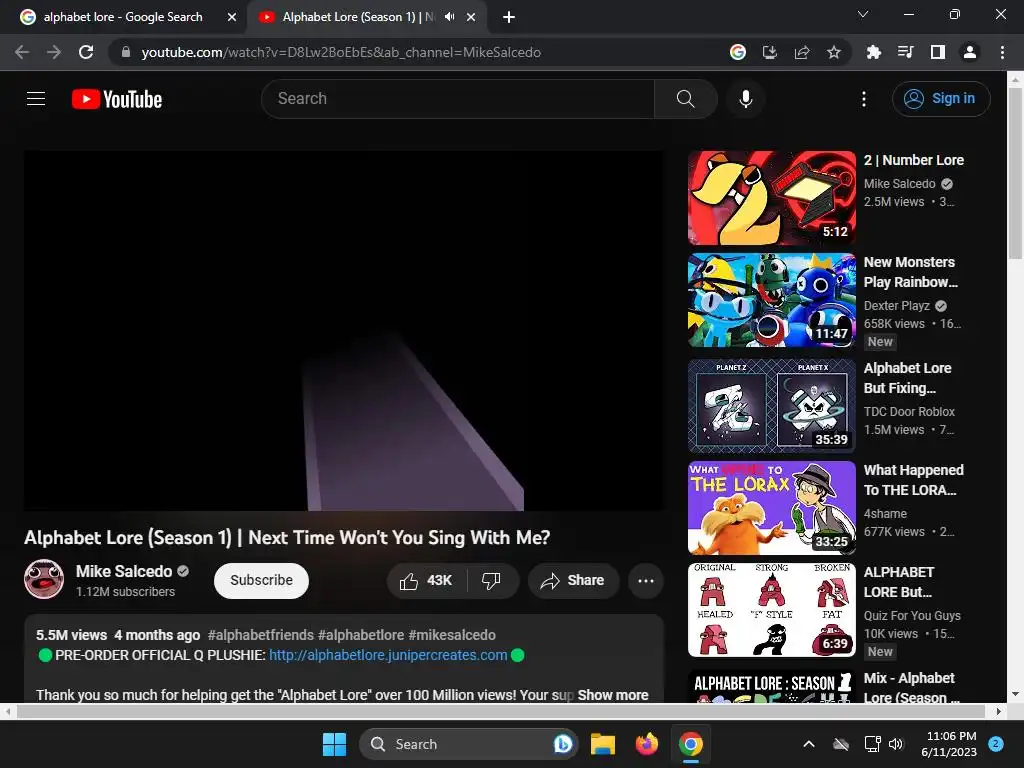Click the horizontal scrollbar track
Viewport: 1024px width, 768px height.
503,711
